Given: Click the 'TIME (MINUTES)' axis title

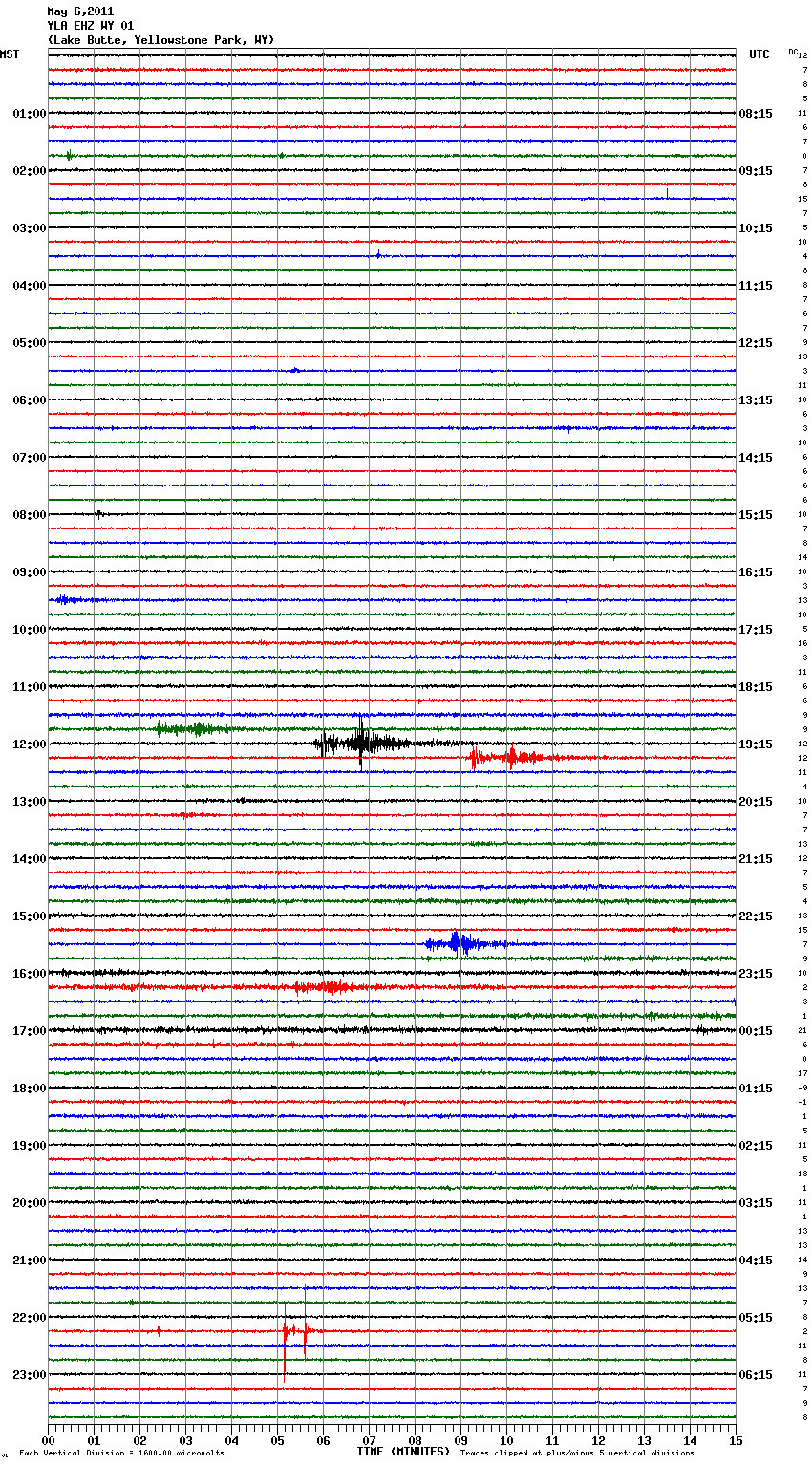Looking at the screenshot, I should [403, 1452].
